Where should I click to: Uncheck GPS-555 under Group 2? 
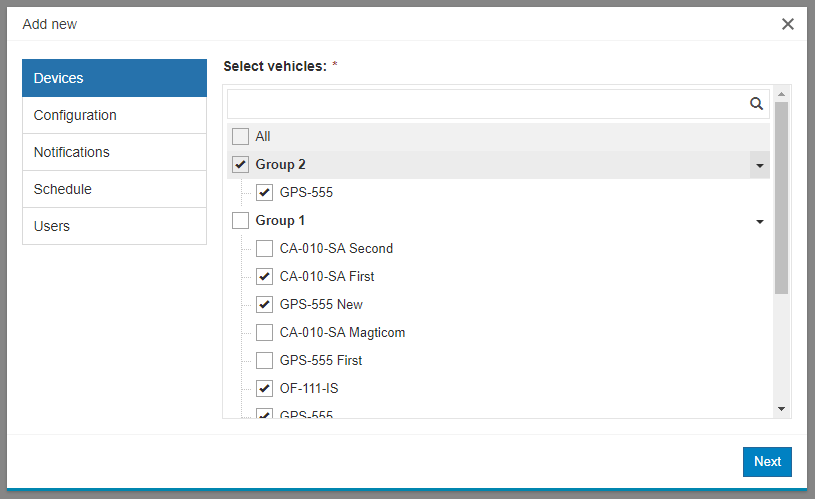click(265, 193)
